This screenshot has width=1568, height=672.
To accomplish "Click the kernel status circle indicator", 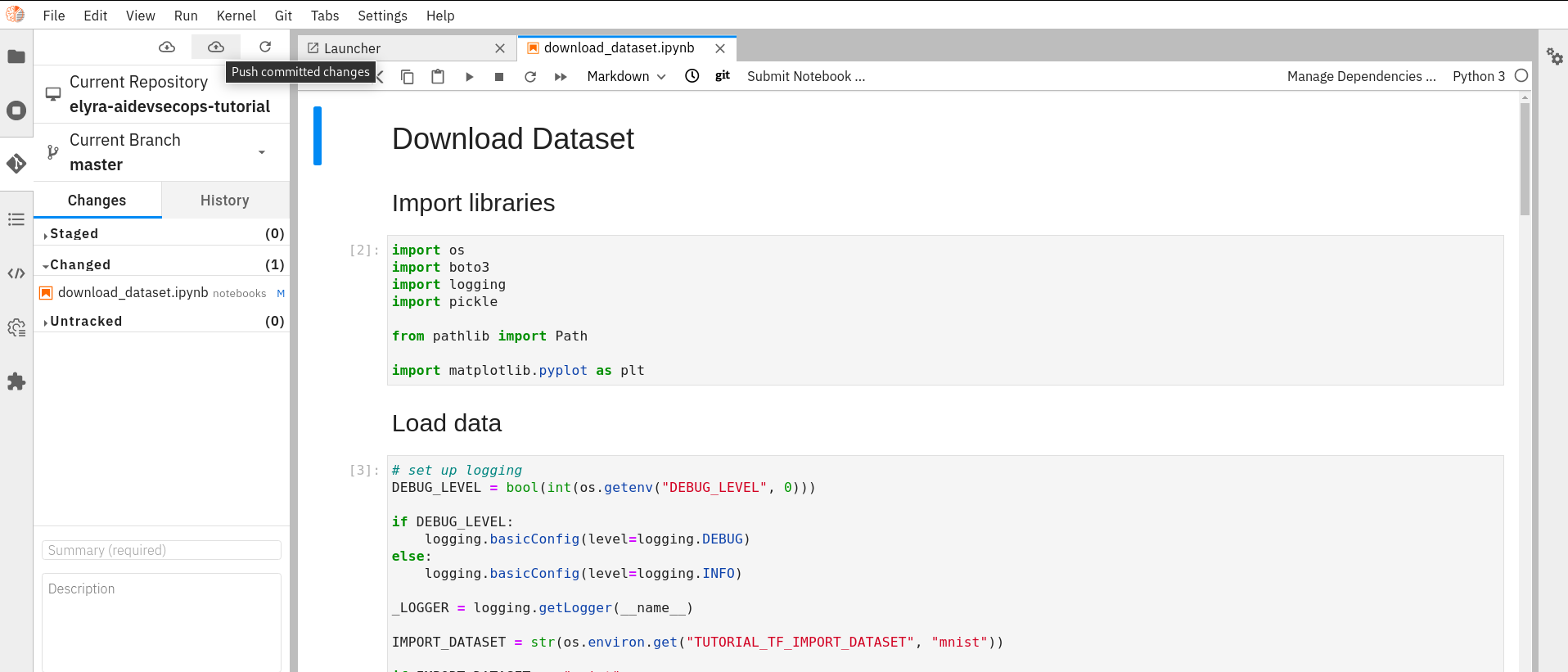I will click(x=1521, y=75).
